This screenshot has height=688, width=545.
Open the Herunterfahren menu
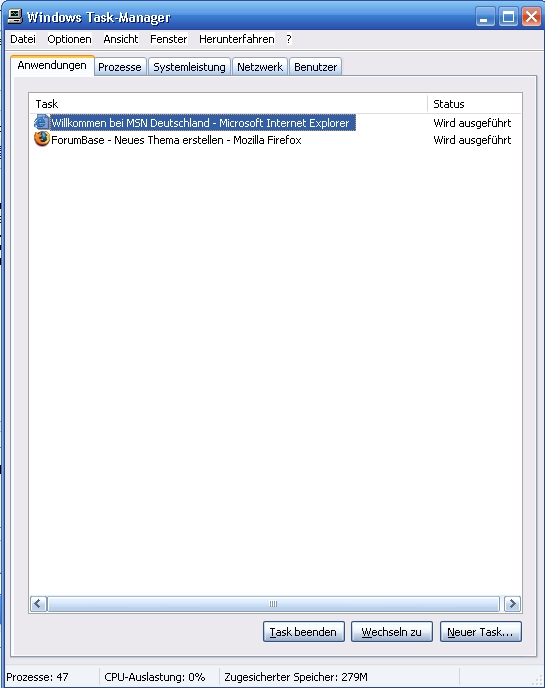(237, 39)
